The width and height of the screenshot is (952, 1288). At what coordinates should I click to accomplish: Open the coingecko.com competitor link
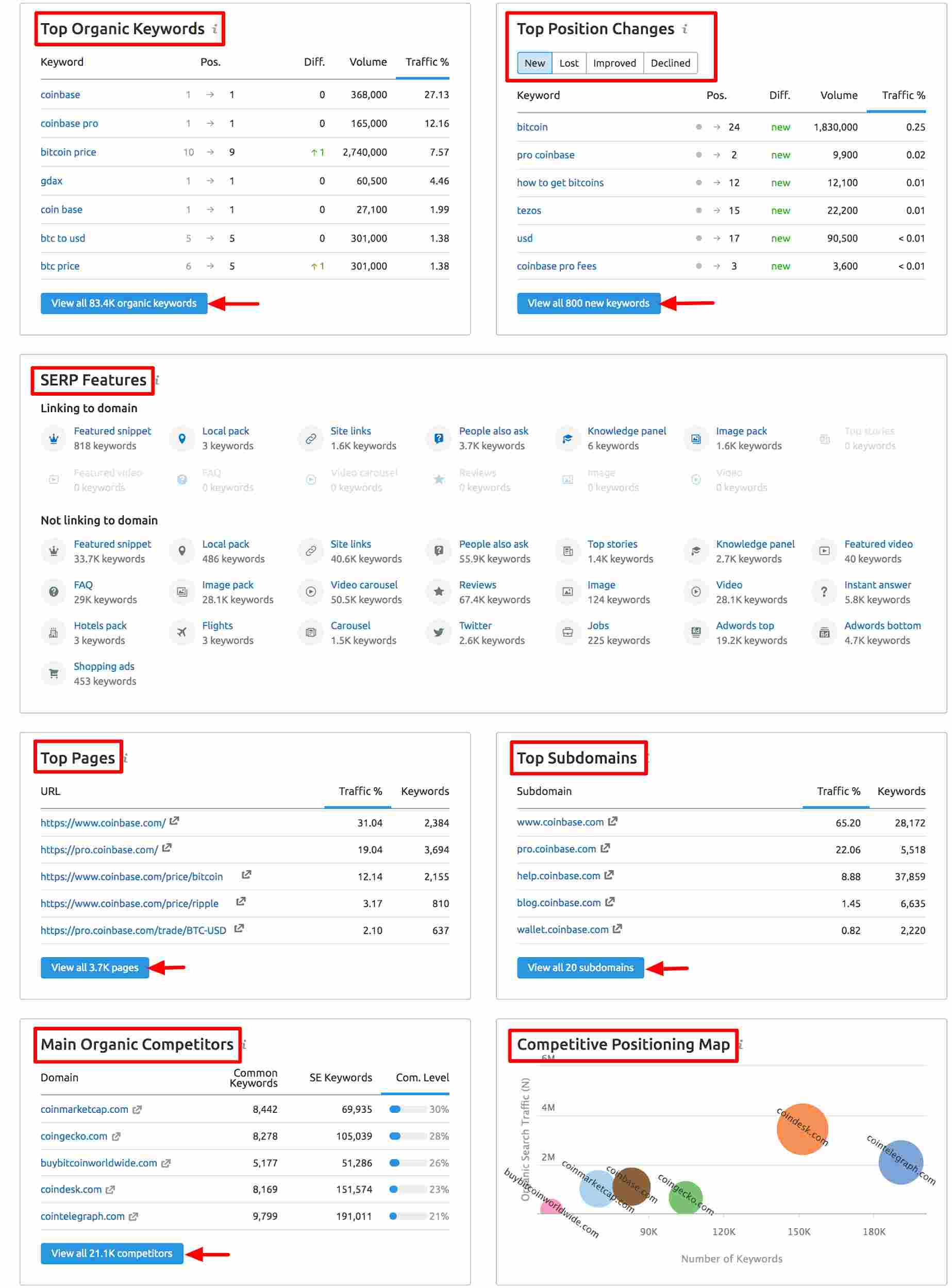(x=74, y=1137)
